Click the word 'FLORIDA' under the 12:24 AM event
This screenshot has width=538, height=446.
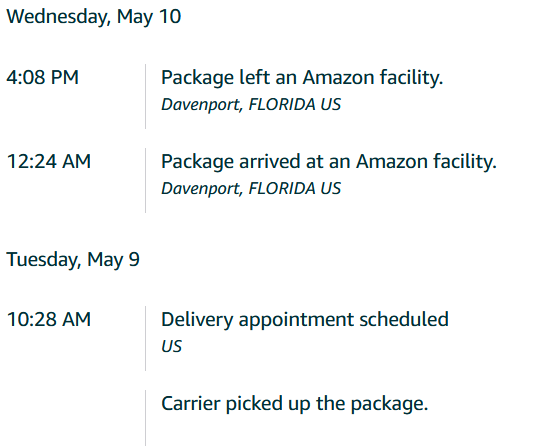282,188
